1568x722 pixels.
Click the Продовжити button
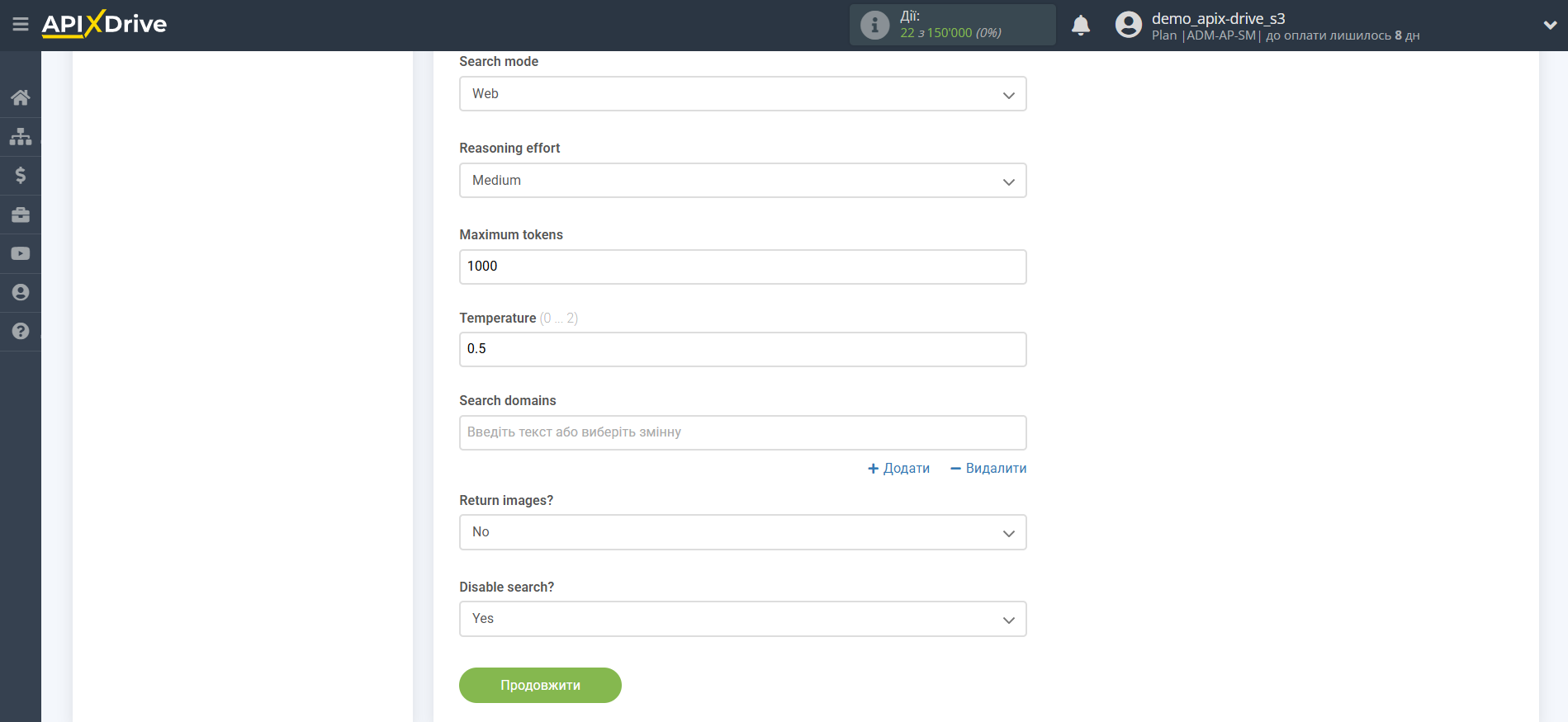pyautogui.click(x=540, y=686)
